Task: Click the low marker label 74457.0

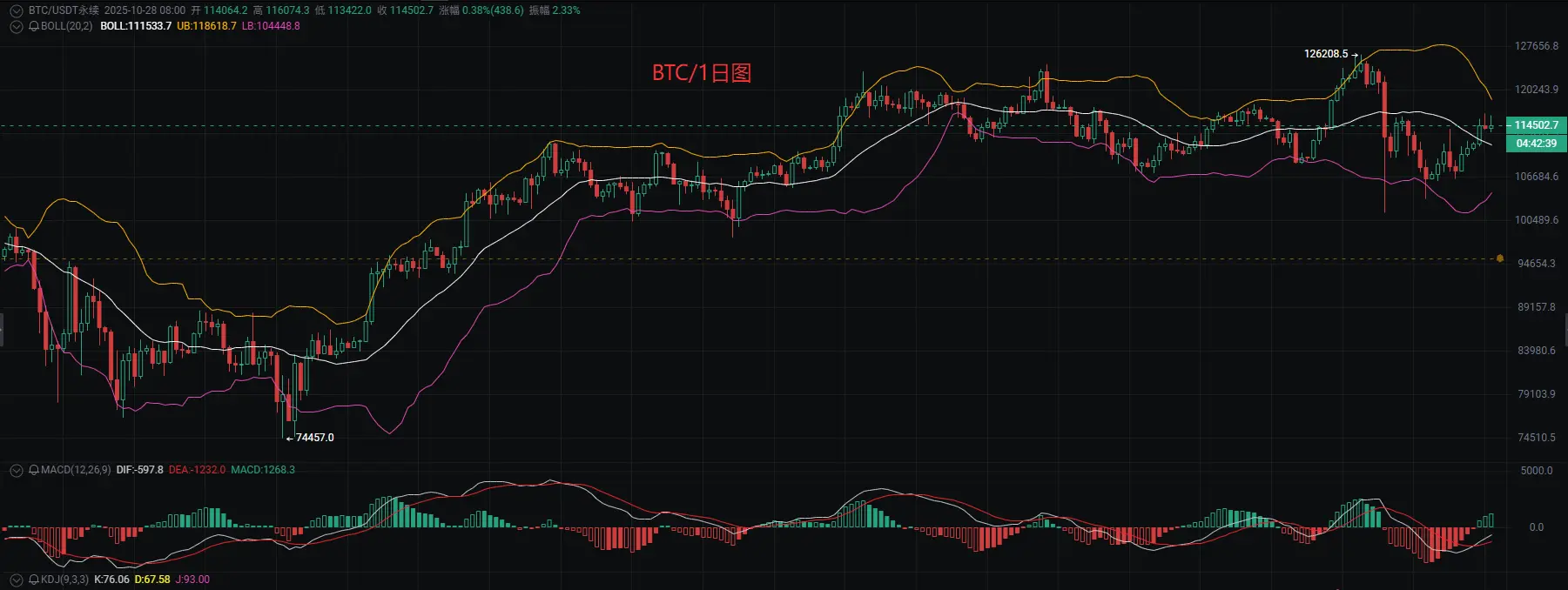Action: (314, 438)
